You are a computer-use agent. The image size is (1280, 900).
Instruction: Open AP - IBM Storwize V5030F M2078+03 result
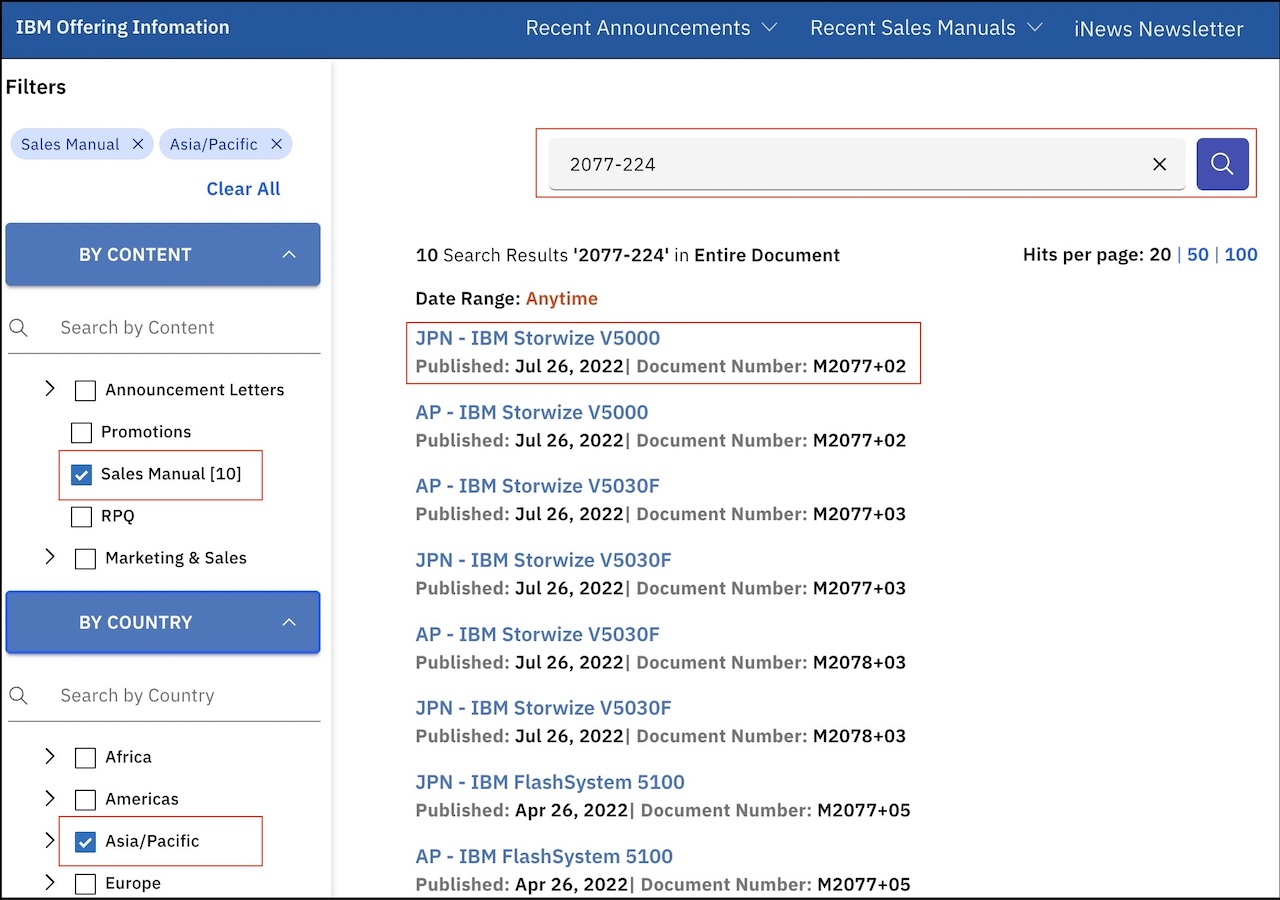point(538,634)
